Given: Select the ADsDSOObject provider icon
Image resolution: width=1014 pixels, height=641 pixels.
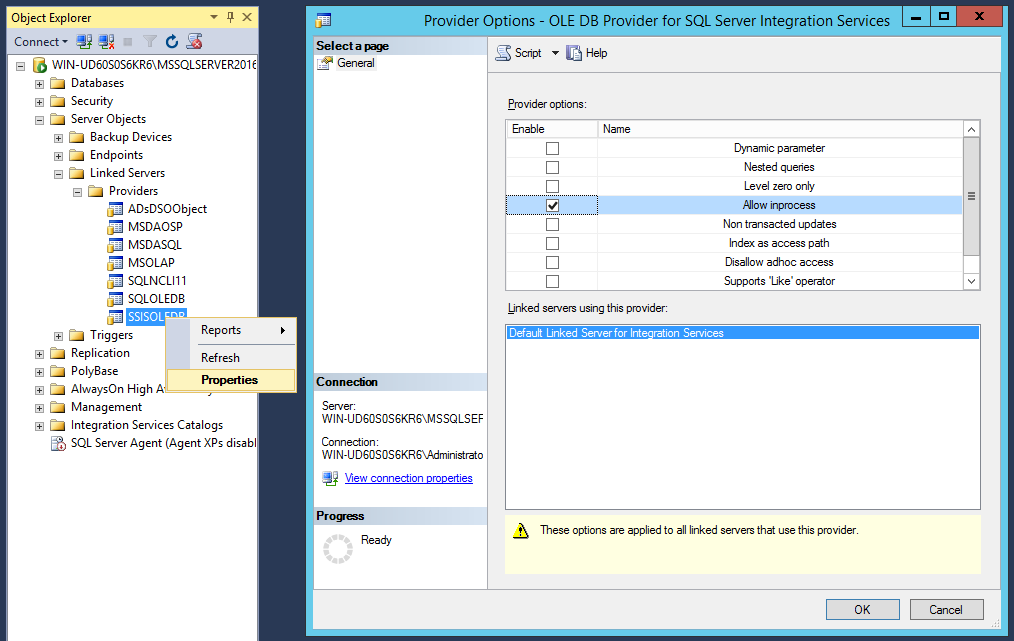Looking at the screenshot, I should click(115, 209).
